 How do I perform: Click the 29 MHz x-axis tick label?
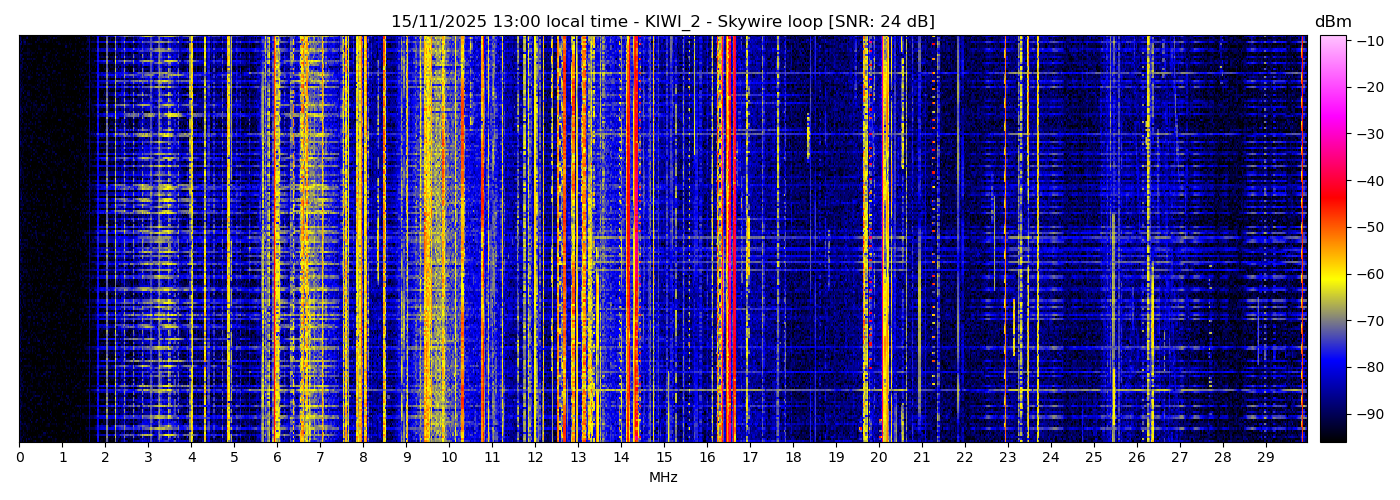click(x=1265, y=457)
